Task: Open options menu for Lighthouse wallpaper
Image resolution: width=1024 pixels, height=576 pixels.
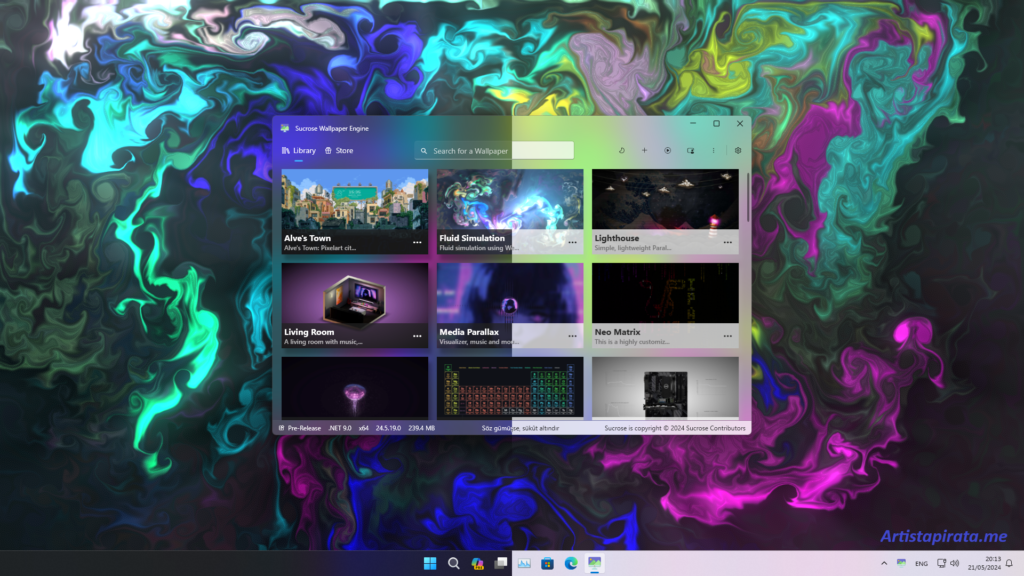Action: coord(729,242)
